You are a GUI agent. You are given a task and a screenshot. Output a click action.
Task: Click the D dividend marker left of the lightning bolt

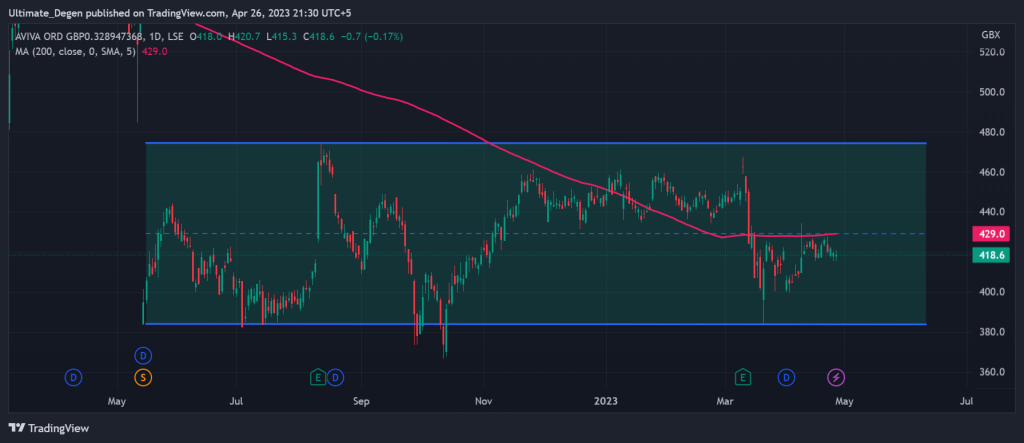[x=787, y=377]
